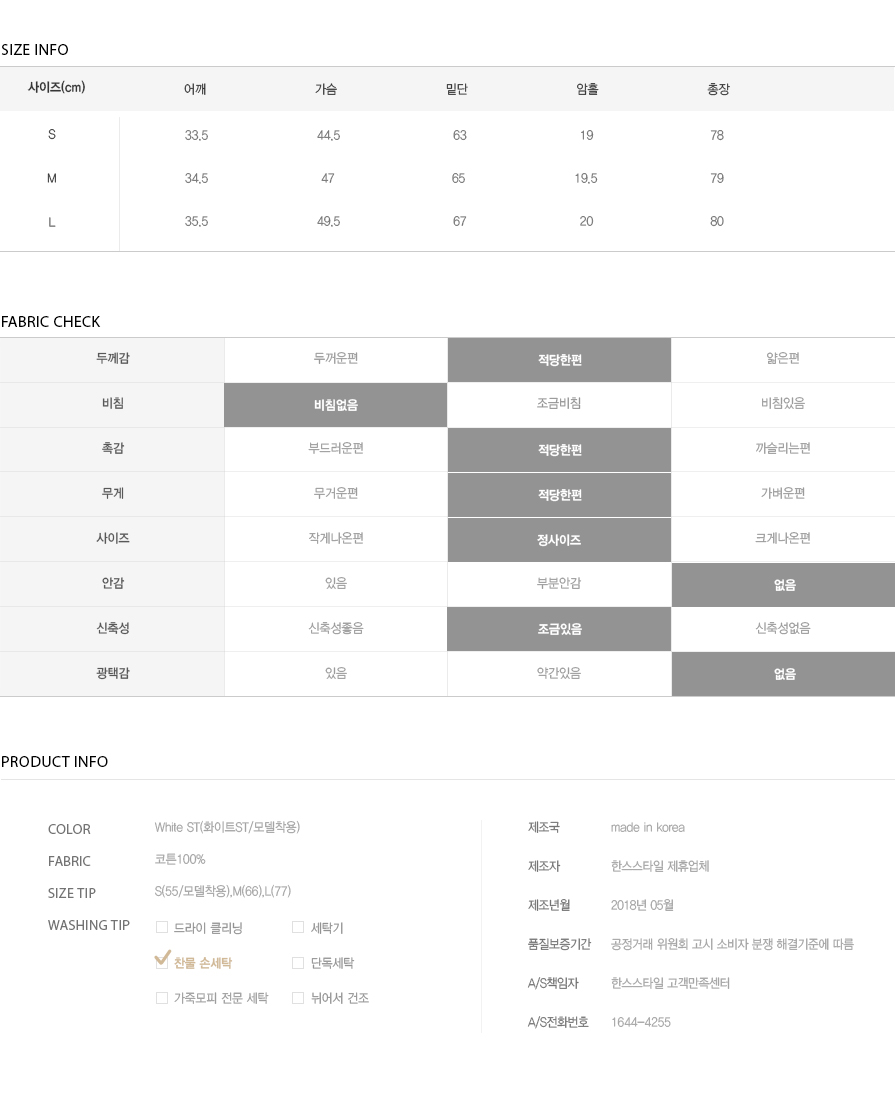895x1108 pixels.
Task: Click the 약간있음 gloss cell
Action: click(559, 673)
